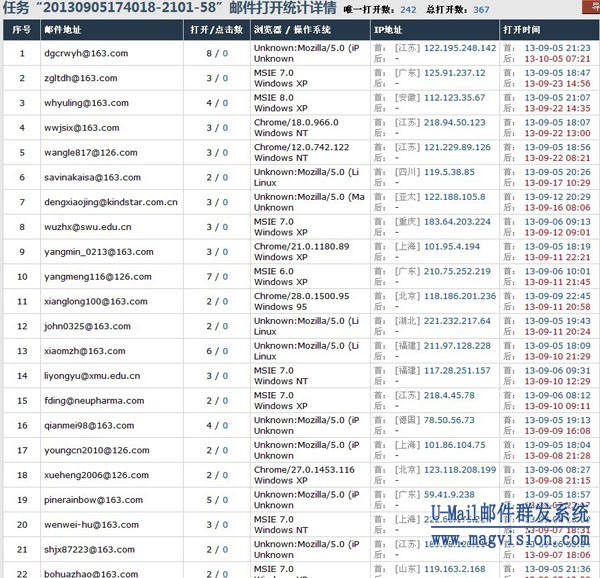The height and width of the screenshot is (578, 600).
Task: Select email xianglong100@163.com
Action: click(x=96, y=301)
